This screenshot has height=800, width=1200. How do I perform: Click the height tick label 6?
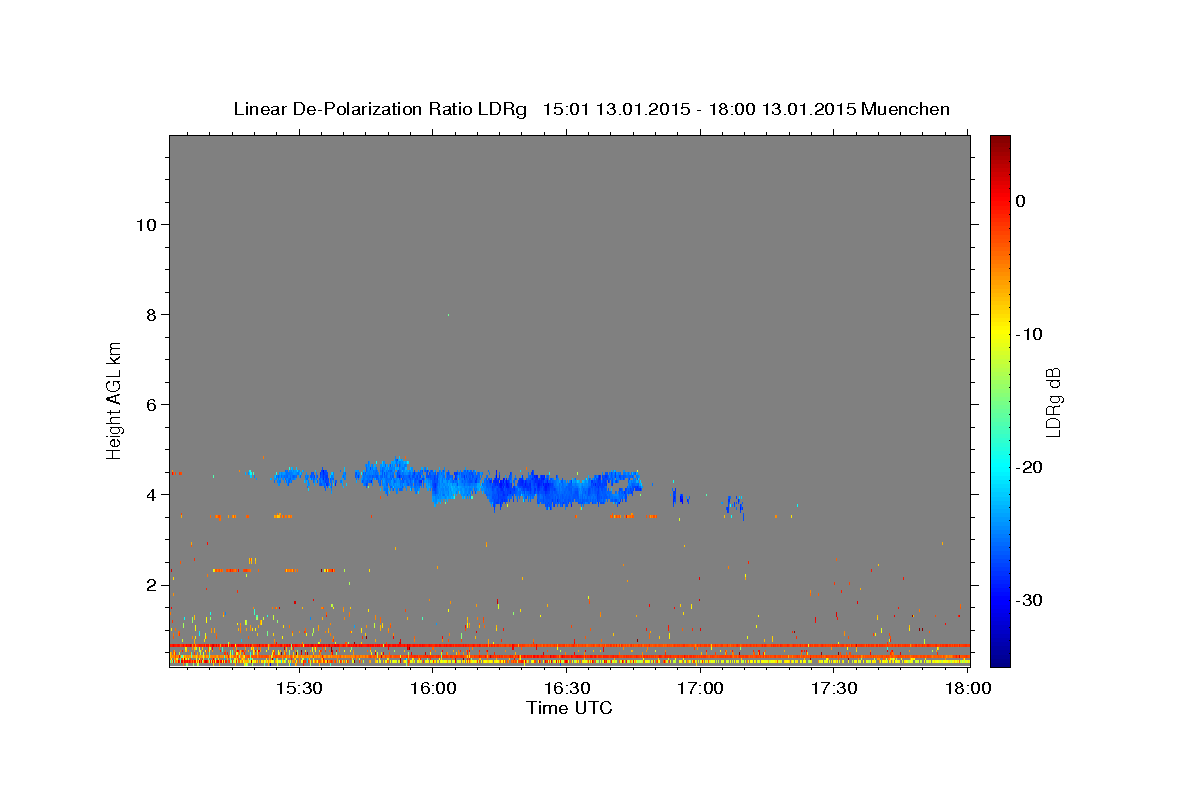pos(150,404)
